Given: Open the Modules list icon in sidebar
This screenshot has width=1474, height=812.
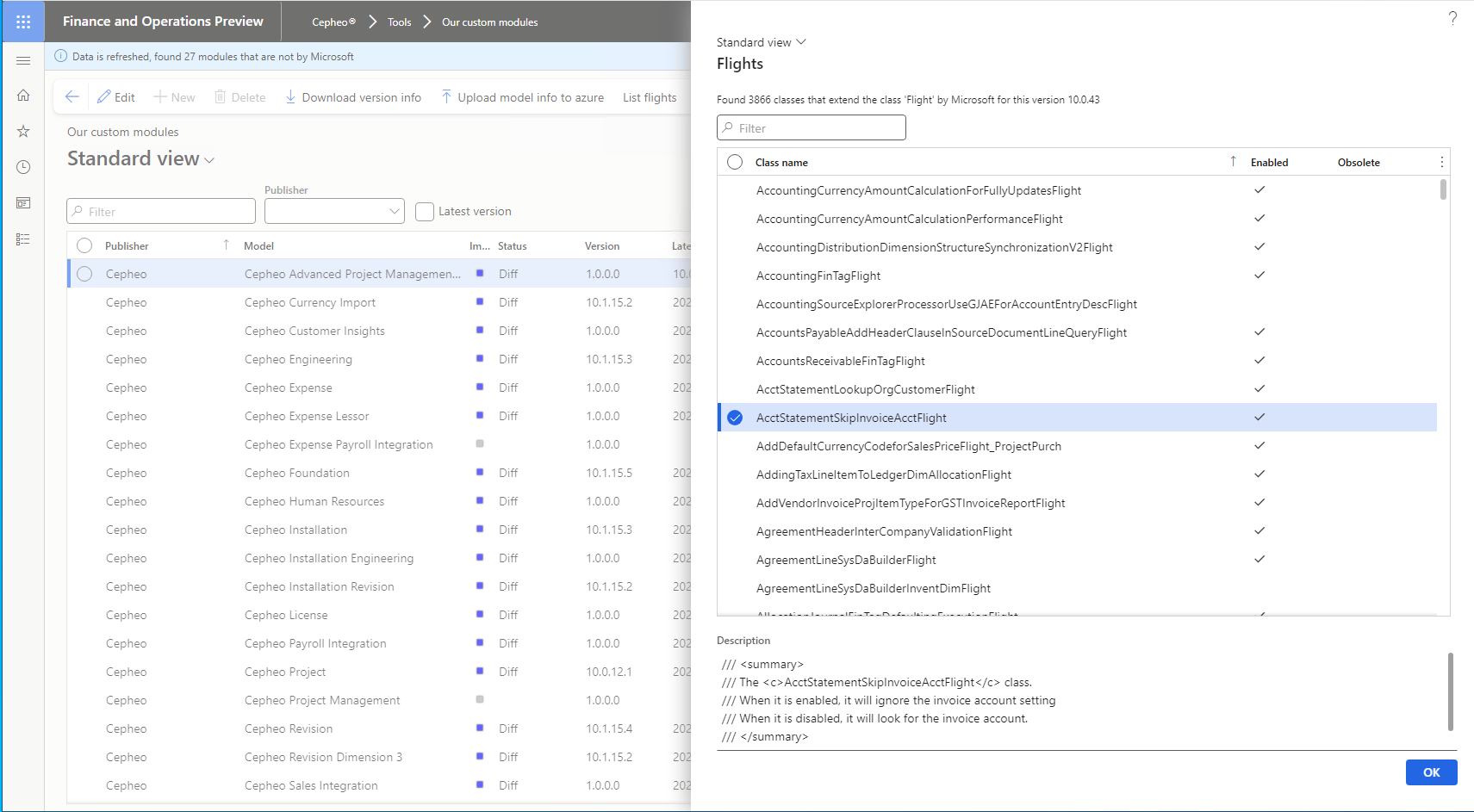Looking at the screenshot, I should 23,239.
